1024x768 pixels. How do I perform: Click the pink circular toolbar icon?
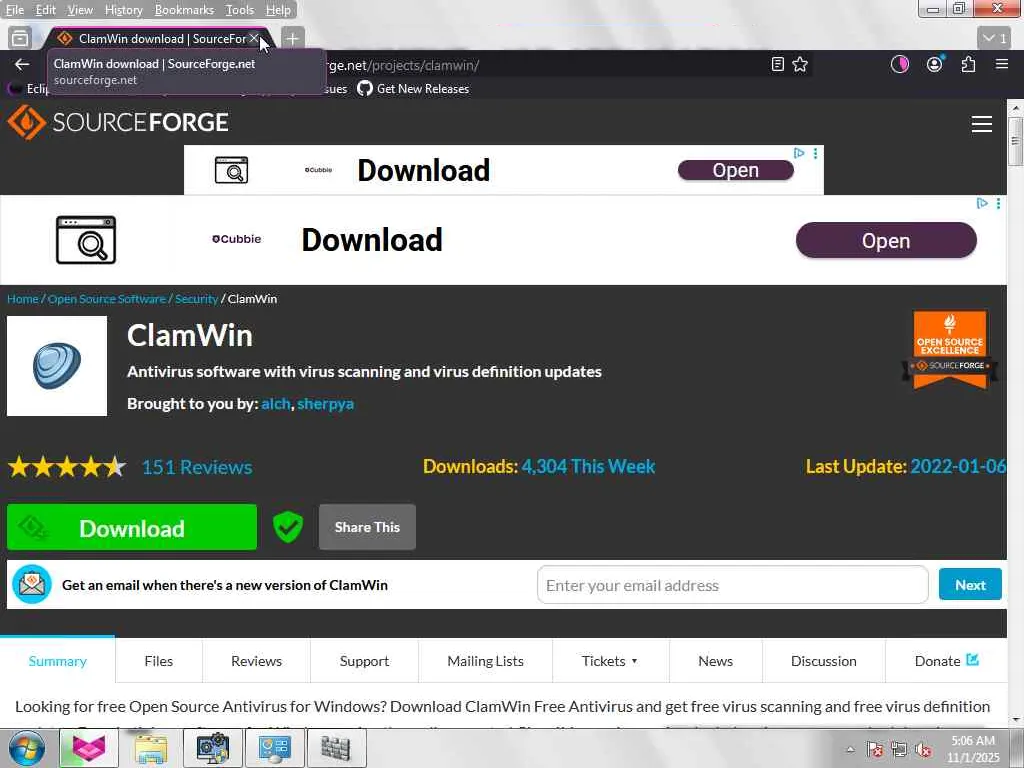click(x=900, y=64)
